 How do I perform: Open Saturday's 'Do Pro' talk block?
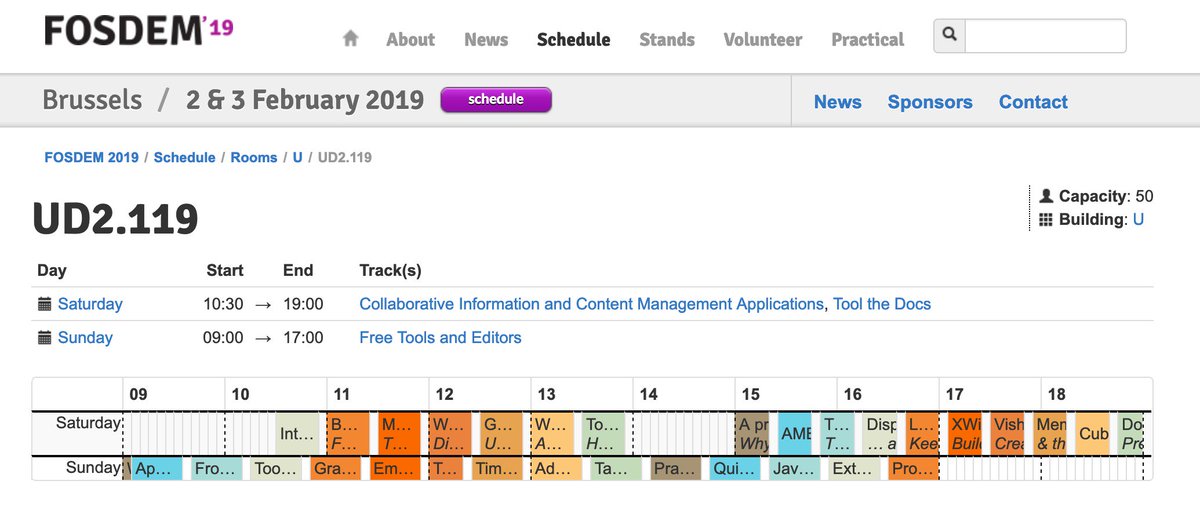pos(1131,434)
